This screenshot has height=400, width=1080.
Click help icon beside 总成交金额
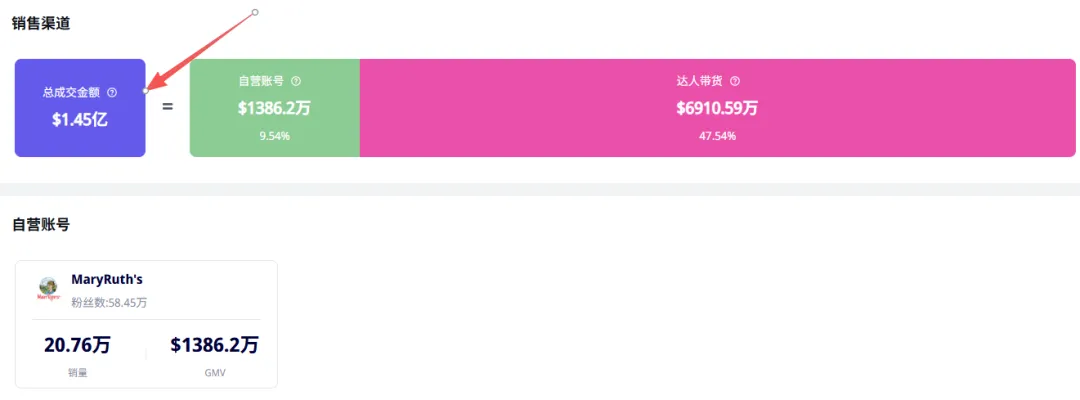click(112, 92)
